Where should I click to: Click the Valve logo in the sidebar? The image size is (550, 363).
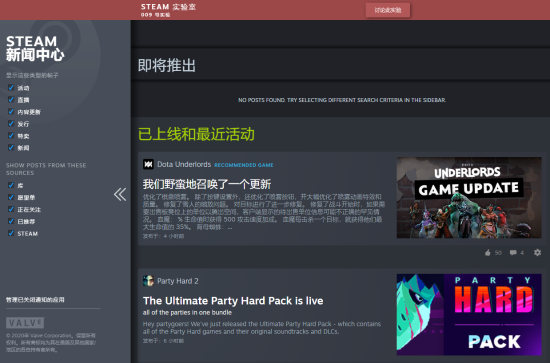[25, 323]
